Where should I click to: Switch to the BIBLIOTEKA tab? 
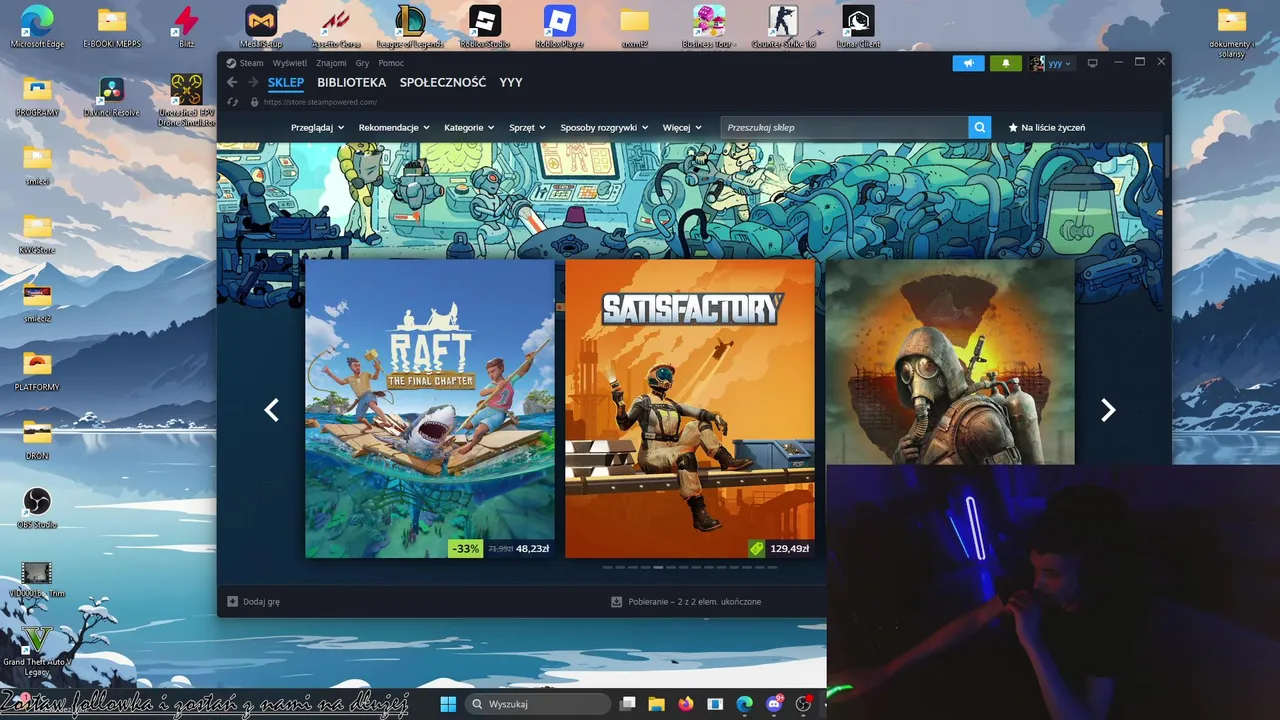click(x=351, y=82)
